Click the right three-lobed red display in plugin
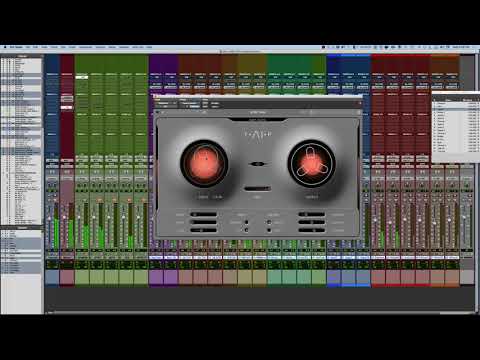 (311, 163)
